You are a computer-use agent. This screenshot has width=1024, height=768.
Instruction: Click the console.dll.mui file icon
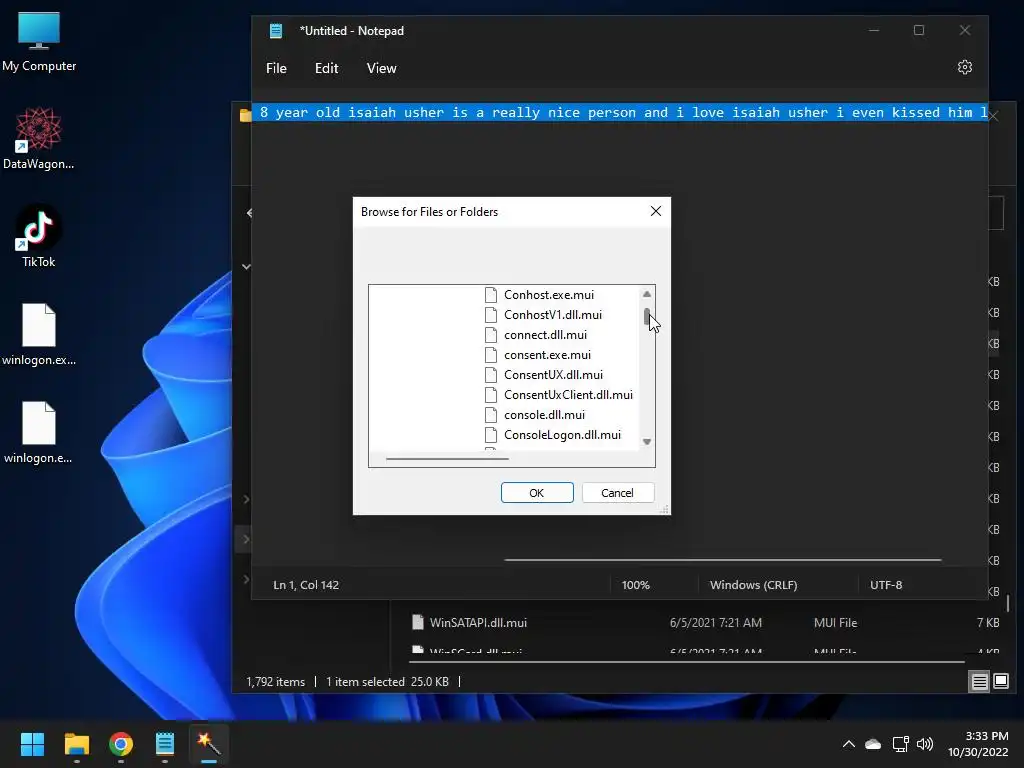(491, 415)
